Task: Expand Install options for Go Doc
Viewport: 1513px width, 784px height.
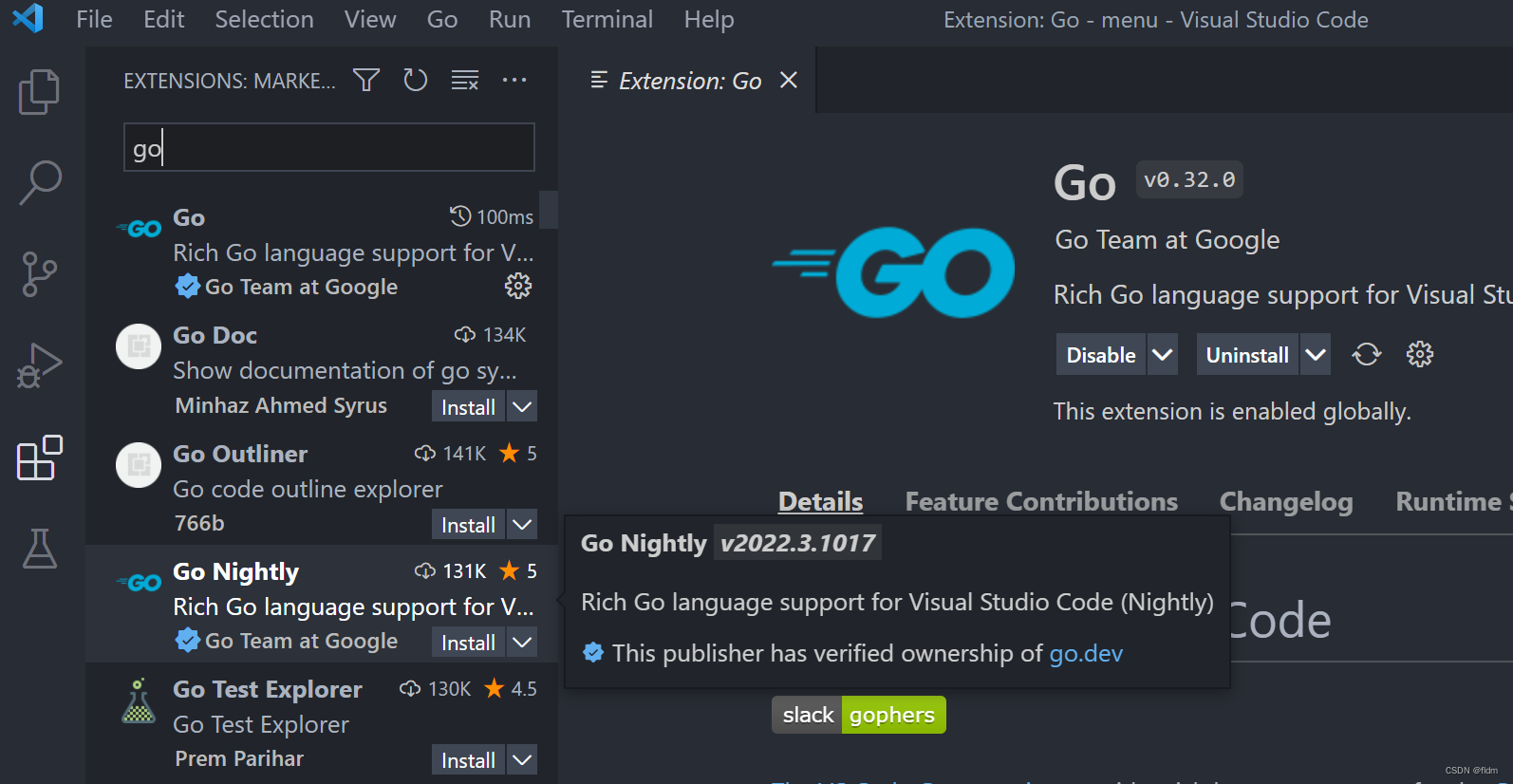Action: tap(522, 407)
